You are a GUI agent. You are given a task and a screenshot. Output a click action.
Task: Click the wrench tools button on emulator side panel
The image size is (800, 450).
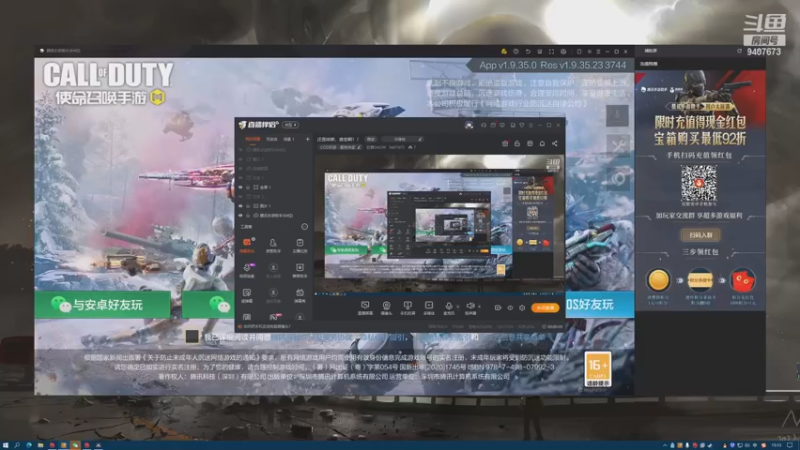(617, 146)
